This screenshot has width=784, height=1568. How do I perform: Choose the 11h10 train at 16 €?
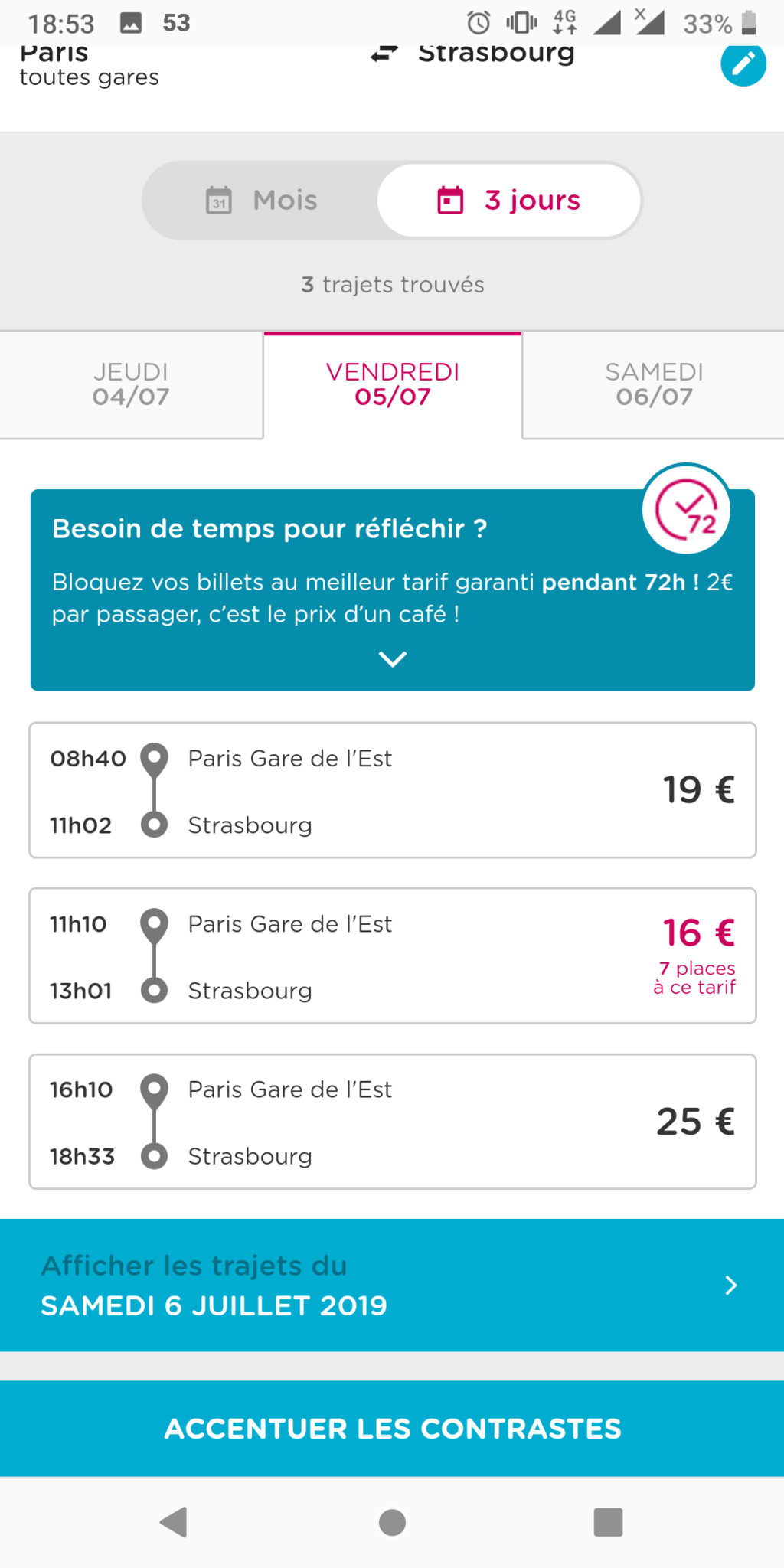(393, 955)
